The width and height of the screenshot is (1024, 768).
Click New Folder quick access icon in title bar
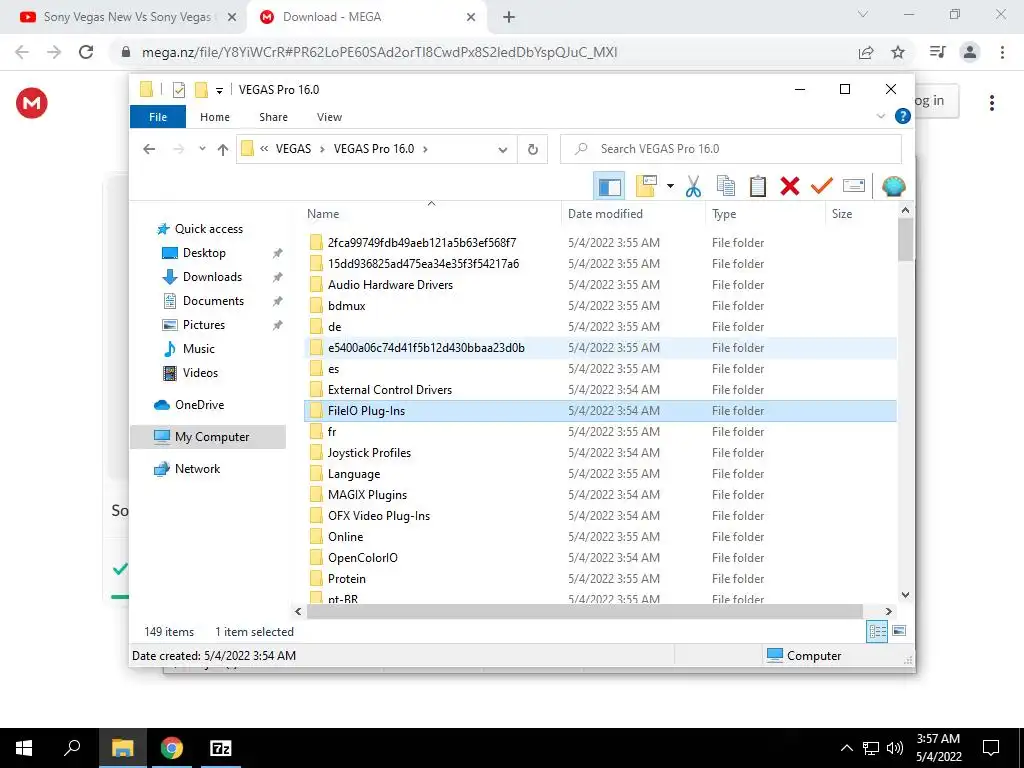[x=201, y=89]
